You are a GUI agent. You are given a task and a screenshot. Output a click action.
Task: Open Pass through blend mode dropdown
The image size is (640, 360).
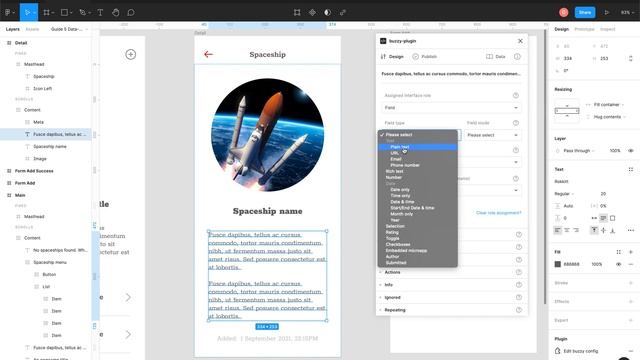(x=579, y=151)
